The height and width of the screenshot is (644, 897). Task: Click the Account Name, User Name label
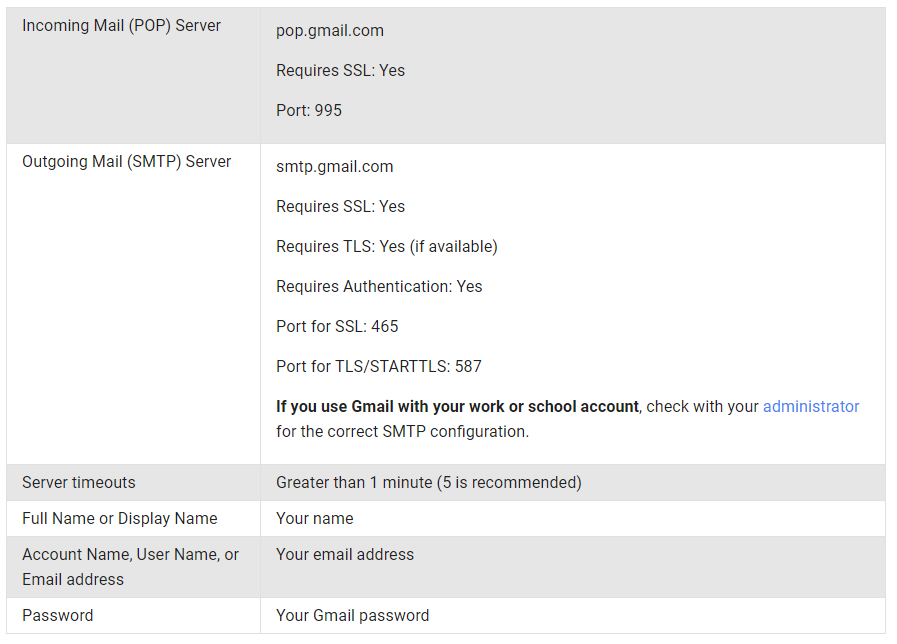pyautogui.click(x=131, y=555)
